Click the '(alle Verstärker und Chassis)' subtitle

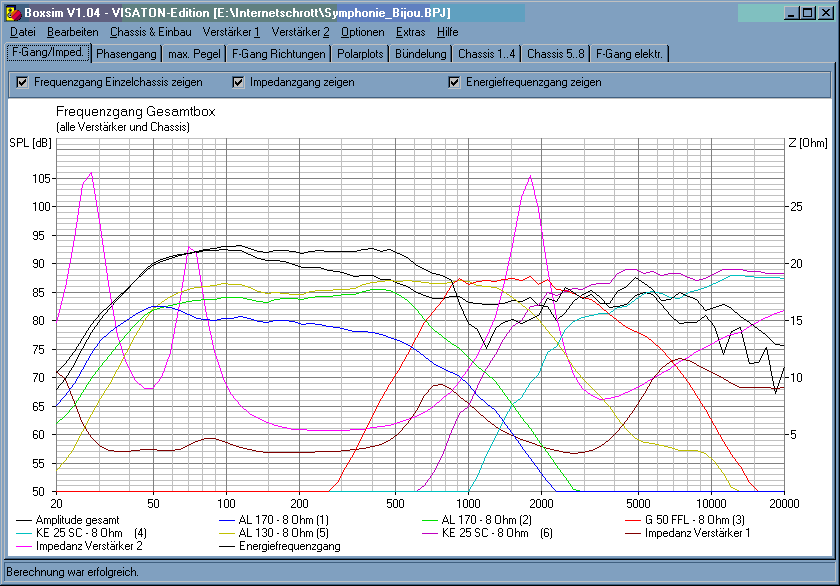(x=123, y=127)
